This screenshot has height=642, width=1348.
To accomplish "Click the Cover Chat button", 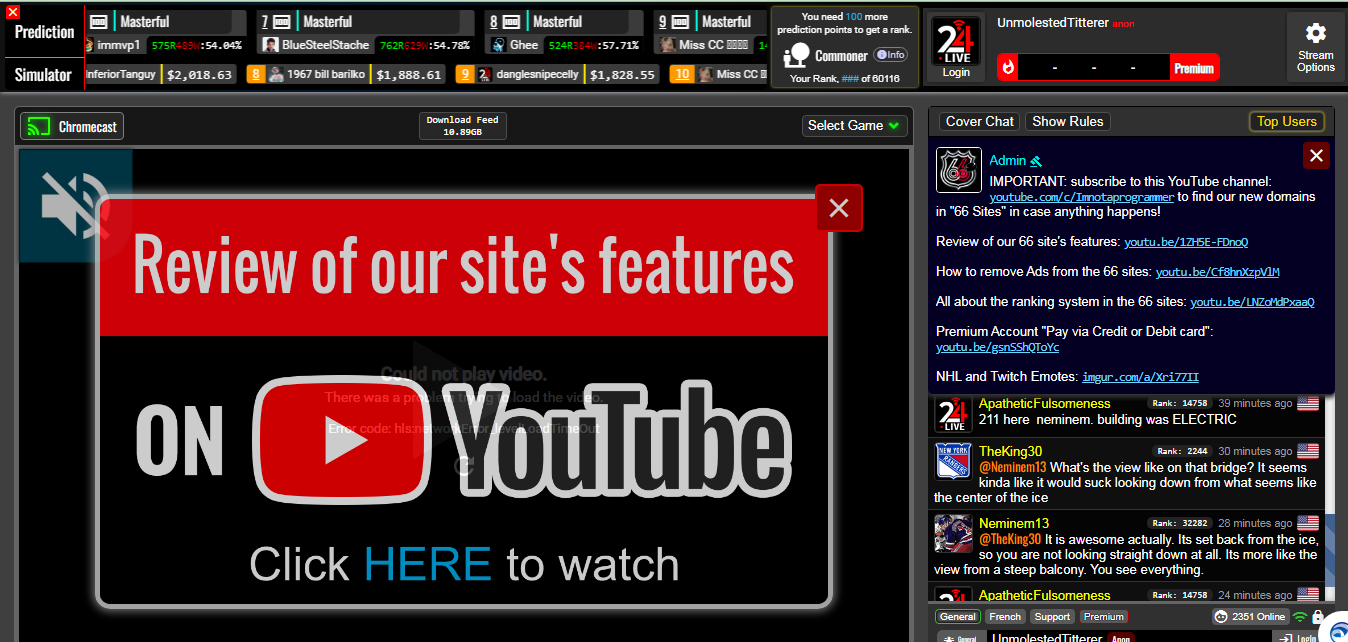I will (979, 121).
